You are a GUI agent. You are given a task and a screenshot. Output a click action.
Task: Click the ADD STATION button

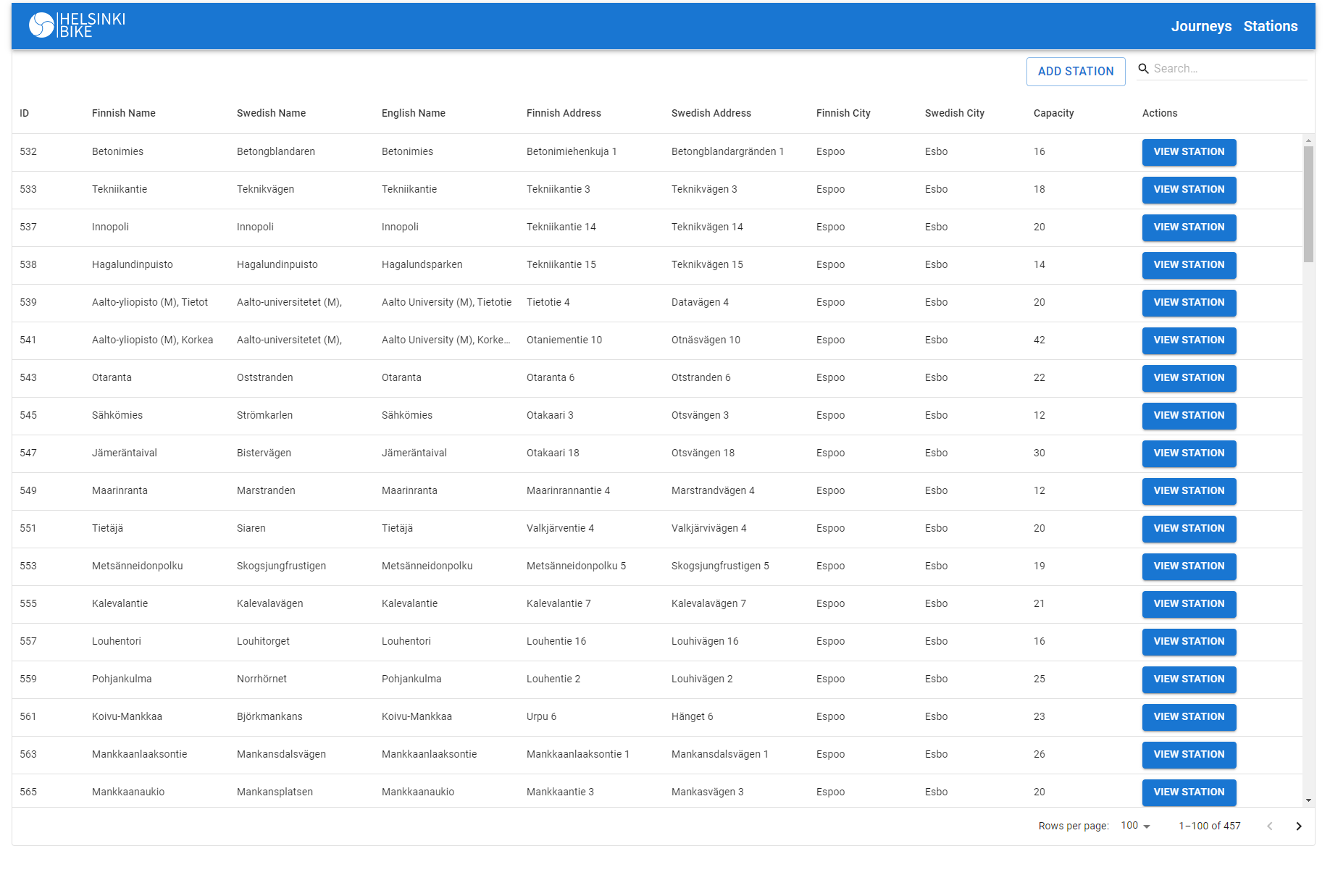[1075, 71]
